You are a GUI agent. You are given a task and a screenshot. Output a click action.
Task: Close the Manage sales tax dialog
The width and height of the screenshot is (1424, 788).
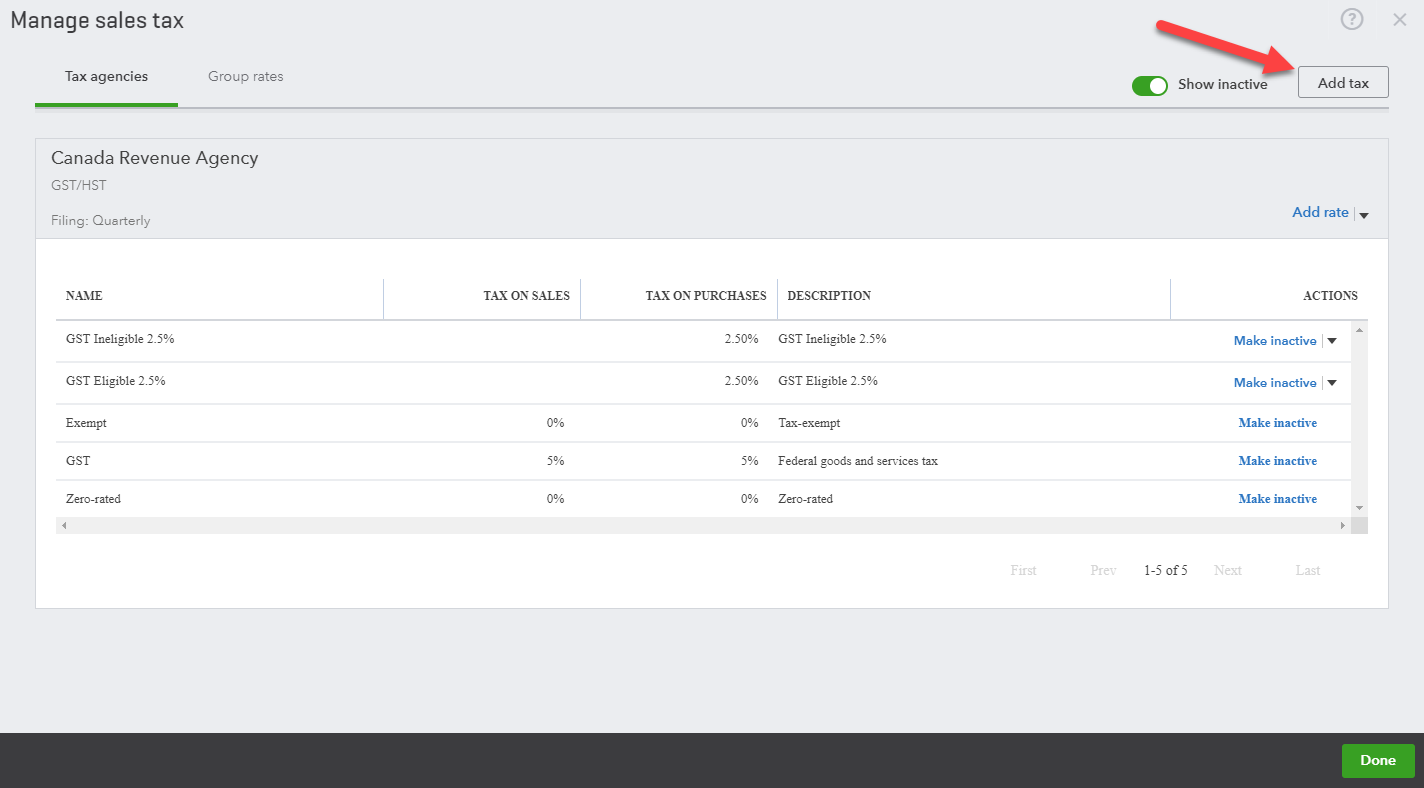pos(1399,19)
